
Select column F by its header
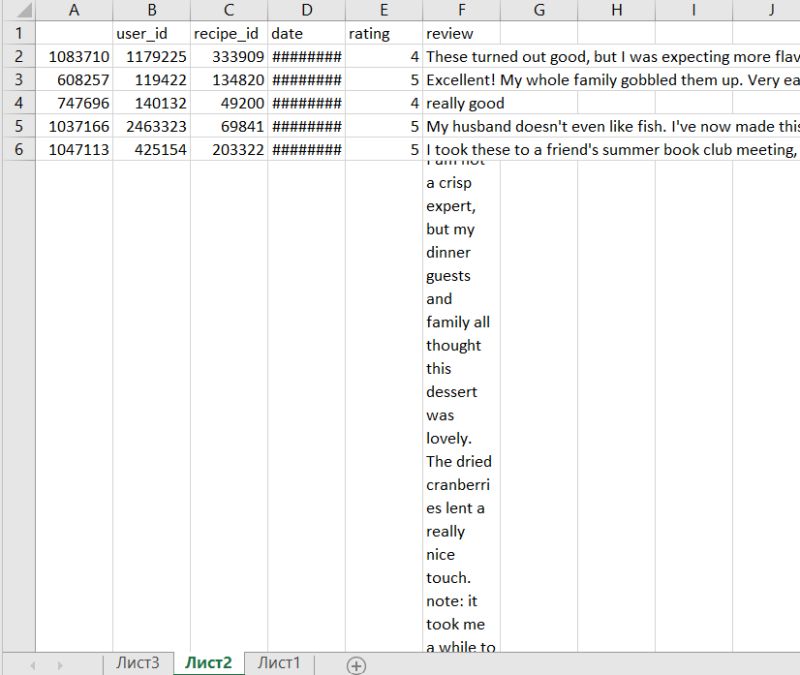462,10
